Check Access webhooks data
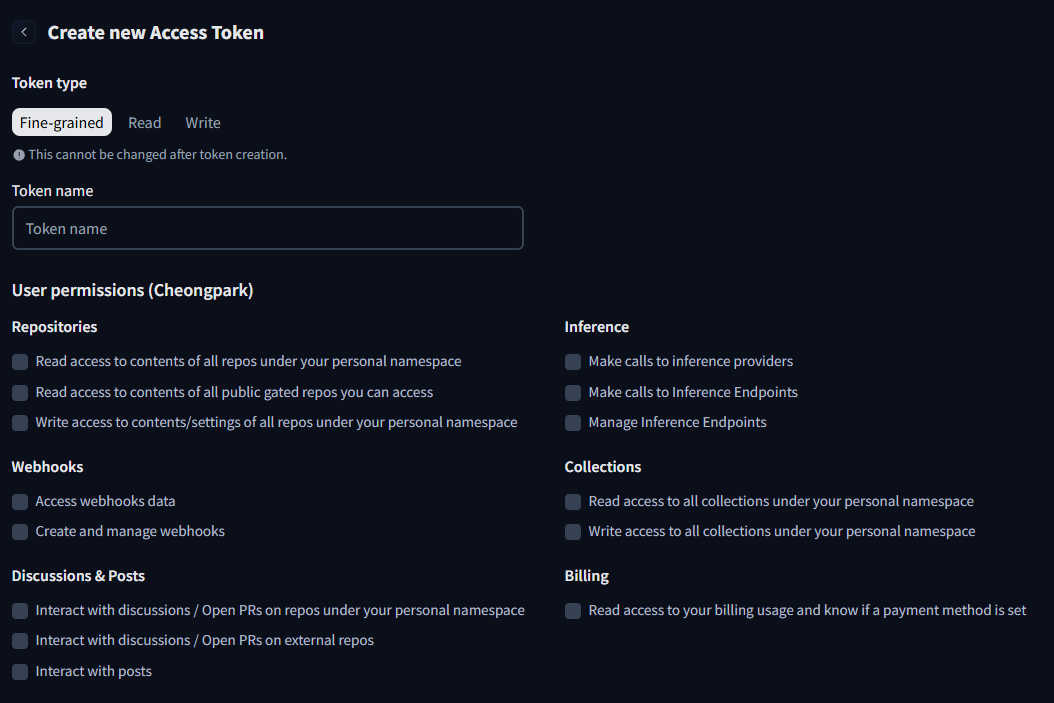Image resolution: width=1054 pixels, height=703 pixels. point(20,501)
